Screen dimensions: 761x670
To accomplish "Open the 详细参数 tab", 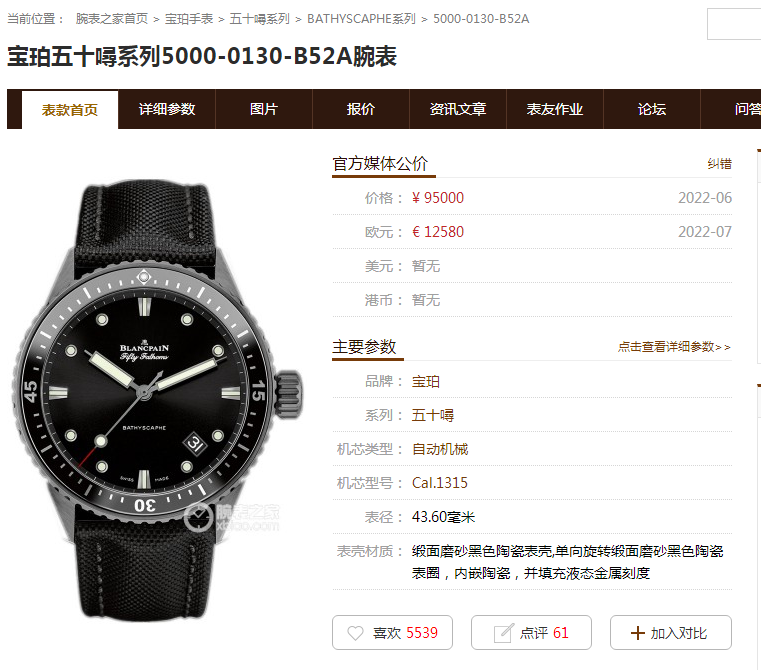I will click(x=166, y=109).
